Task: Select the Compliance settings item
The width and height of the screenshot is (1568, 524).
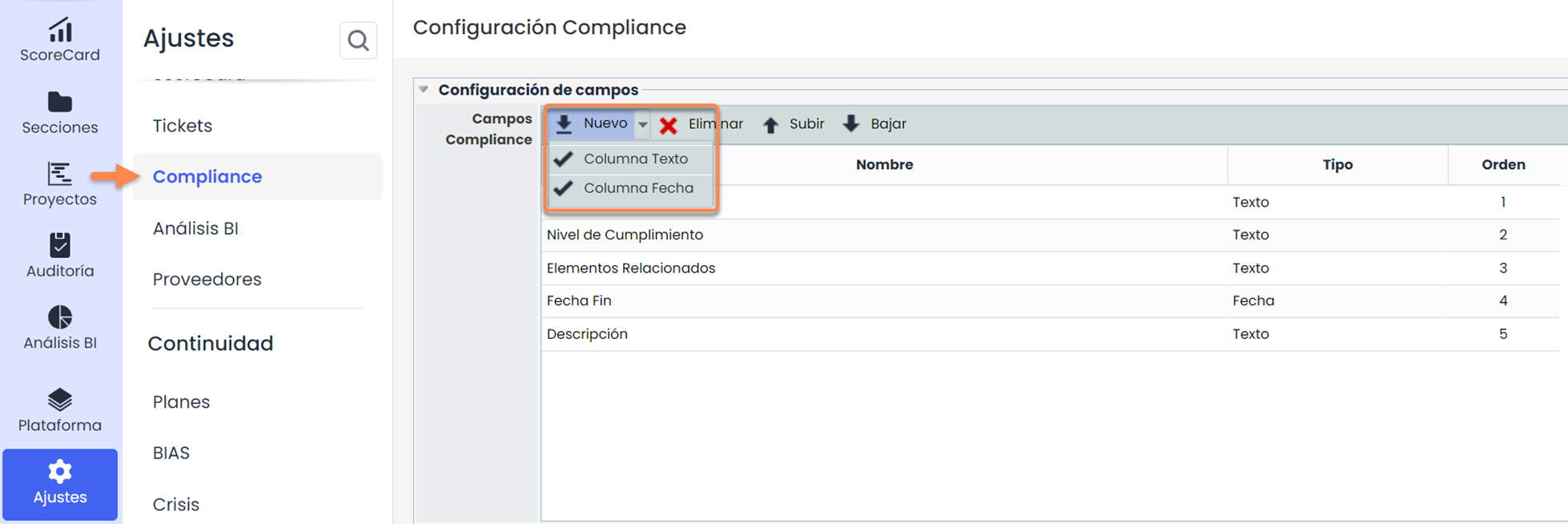Action: [207, 176]
